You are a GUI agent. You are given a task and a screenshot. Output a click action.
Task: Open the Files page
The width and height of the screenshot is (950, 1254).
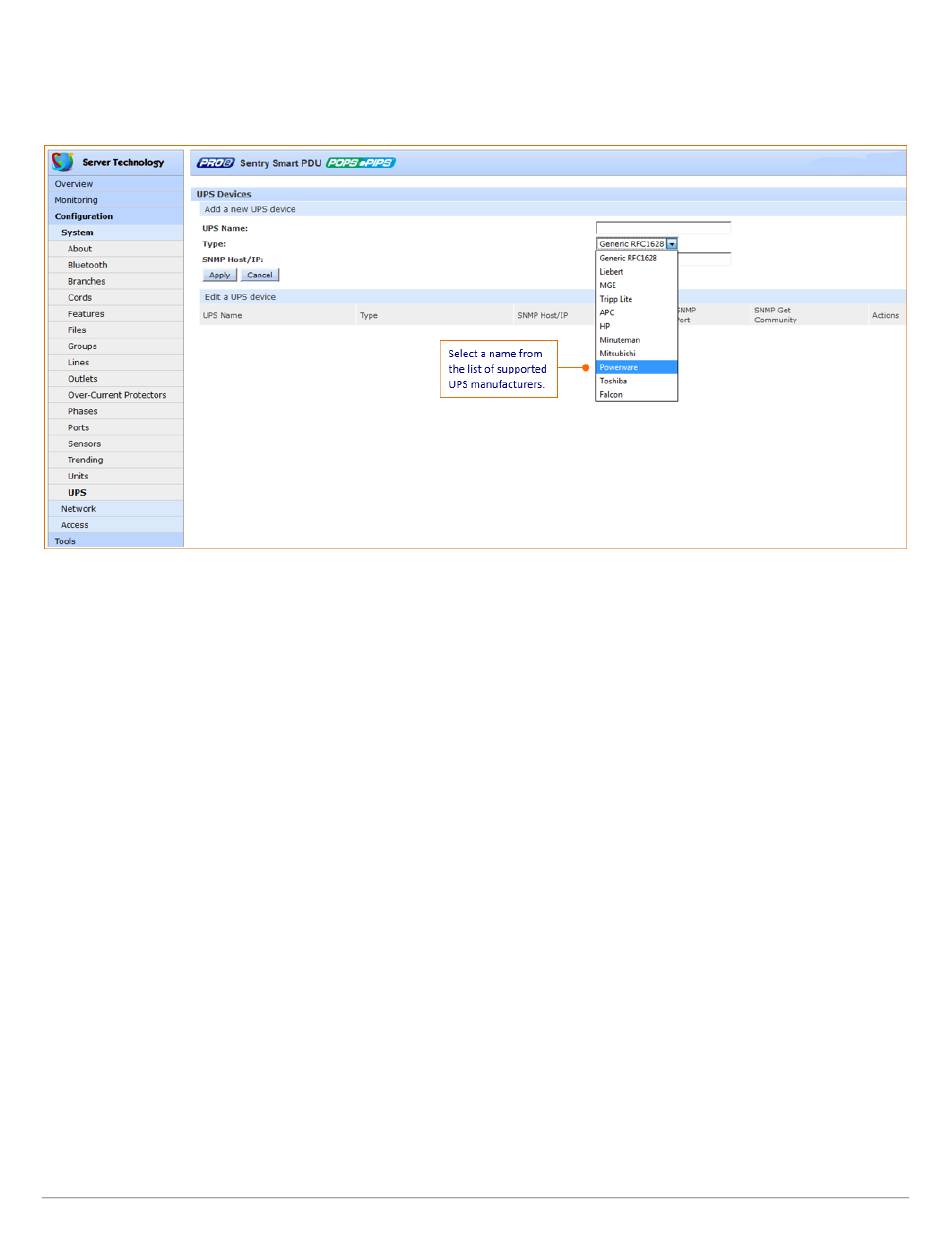click(115, 330)
